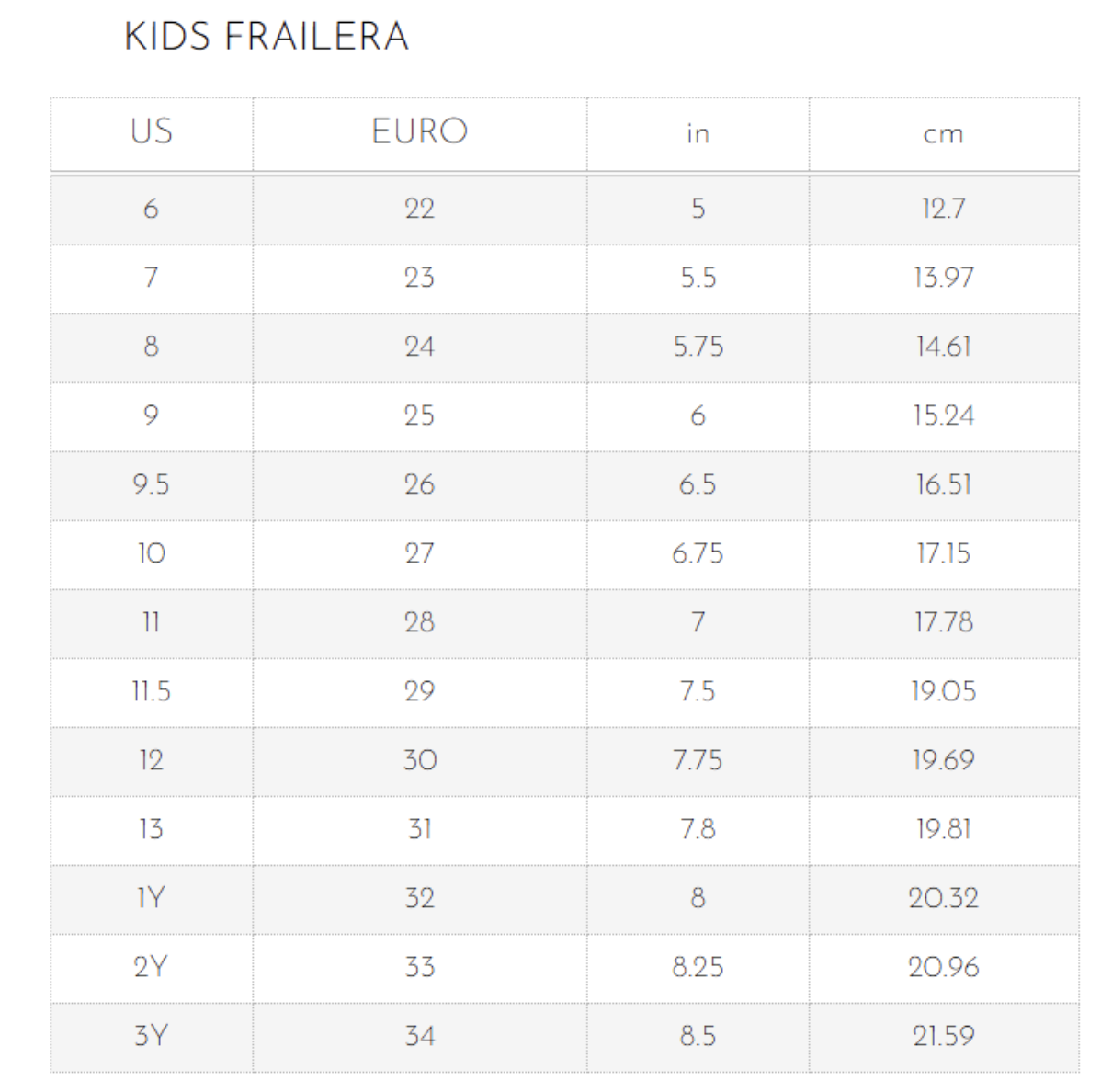The width and height of the screenshot is (1101, 1092).
Task: Select US size 9.5 cell
Action: point(152,484)
